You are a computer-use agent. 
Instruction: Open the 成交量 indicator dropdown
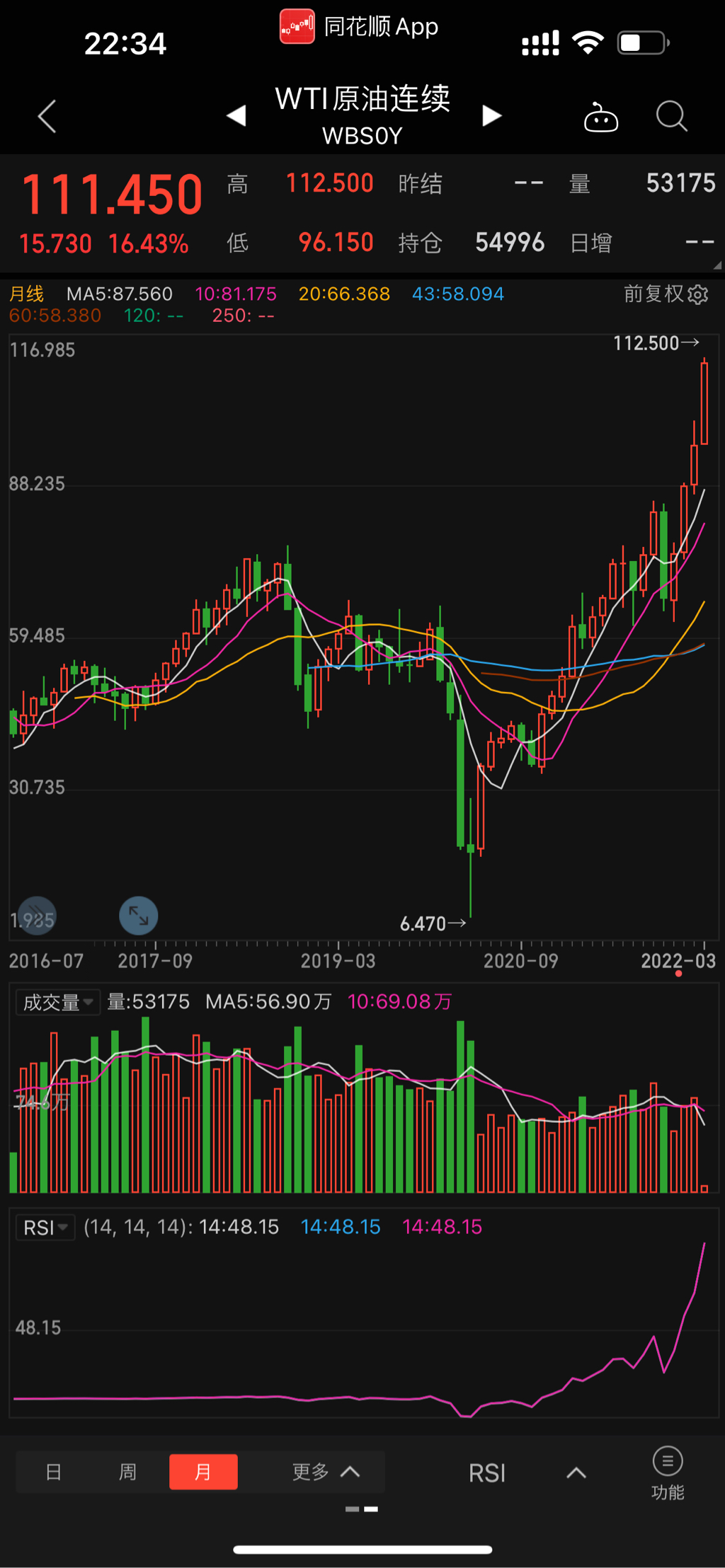(x=58, y=1002)
